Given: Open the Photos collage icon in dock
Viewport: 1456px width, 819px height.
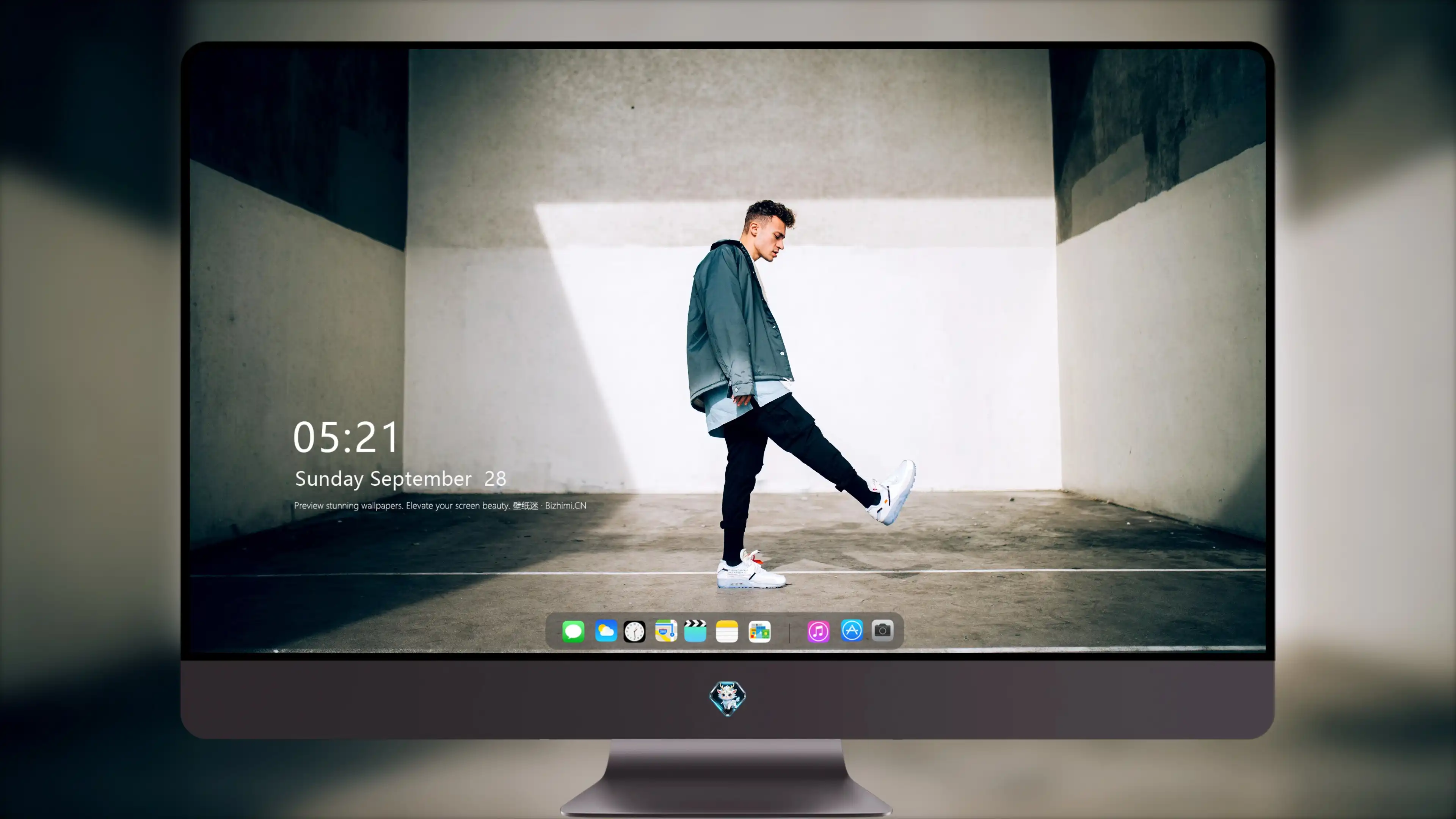Looking at the screenshot, I should tap(759, 631).
